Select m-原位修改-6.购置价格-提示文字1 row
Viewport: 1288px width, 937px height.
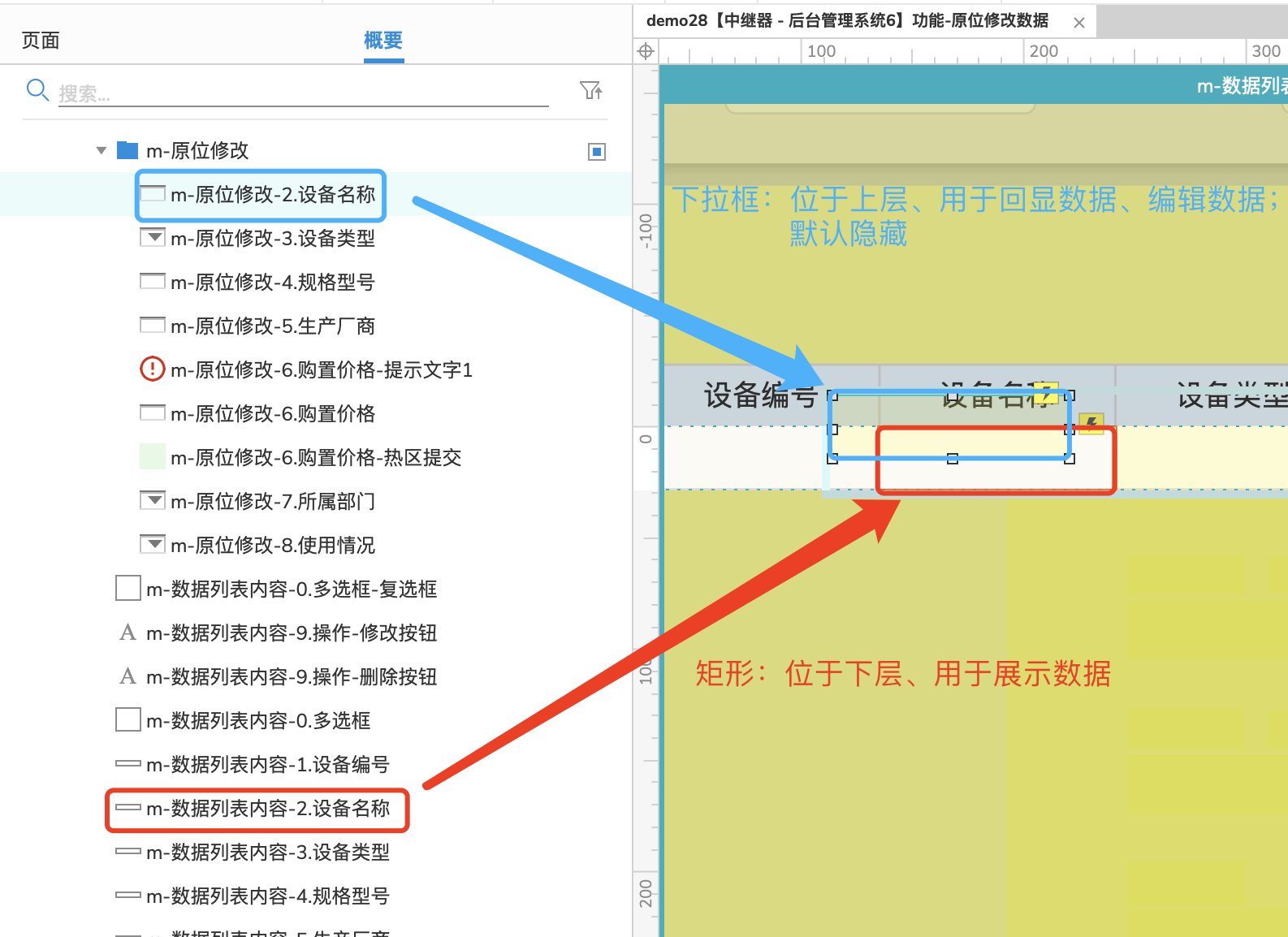click(x=317, y=370)
